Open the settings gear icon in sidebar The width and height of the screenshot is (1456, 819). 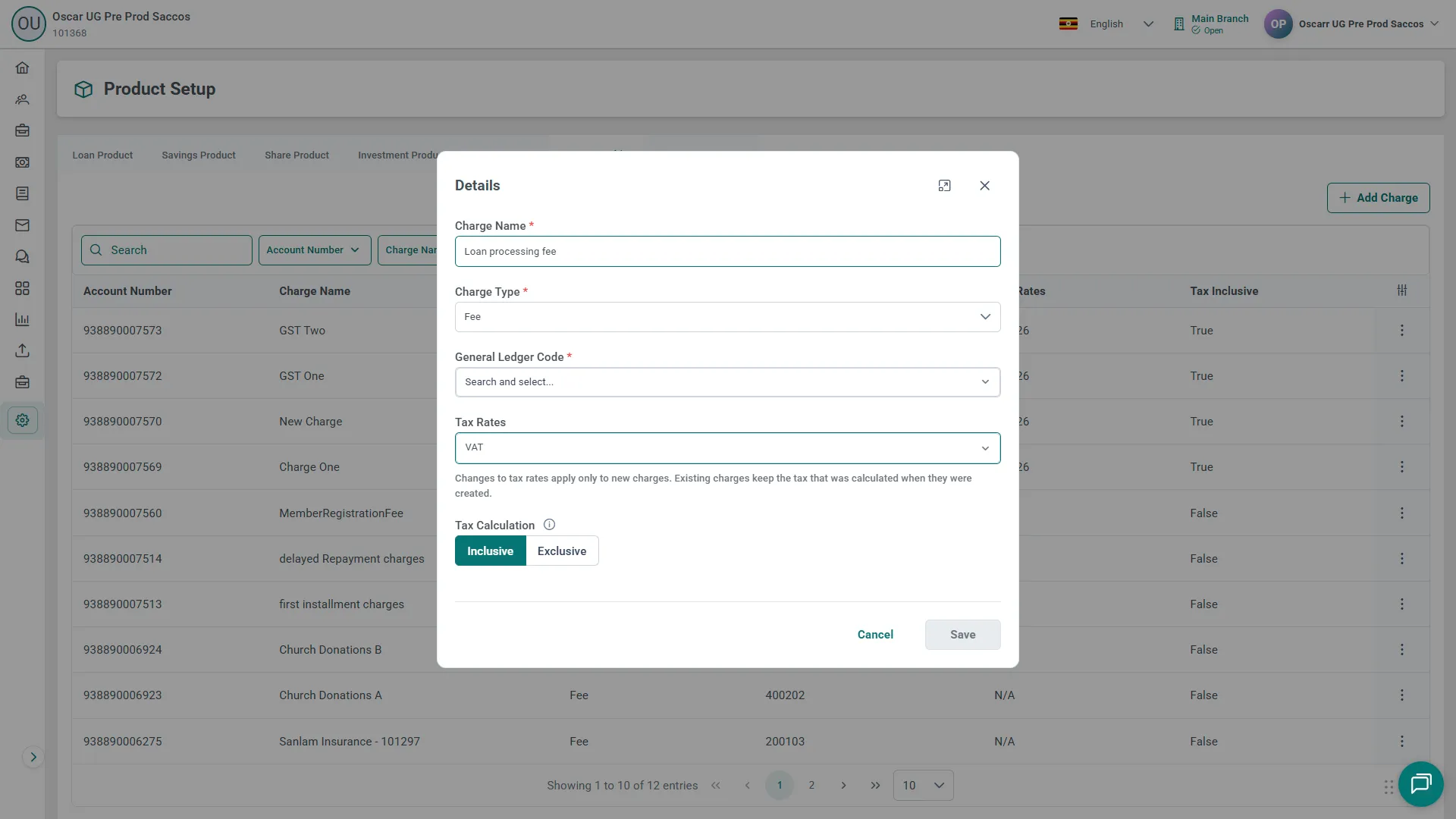point(22,420)
